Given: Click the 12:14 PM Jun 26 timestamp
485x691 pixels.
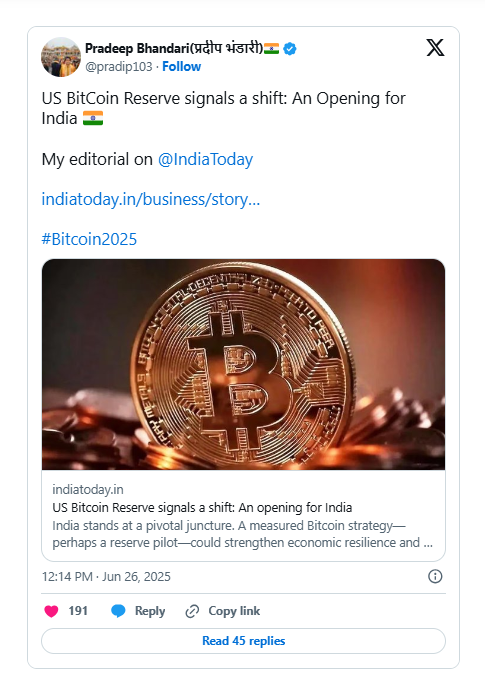Looking at the screenshot, I should point(106,576).
